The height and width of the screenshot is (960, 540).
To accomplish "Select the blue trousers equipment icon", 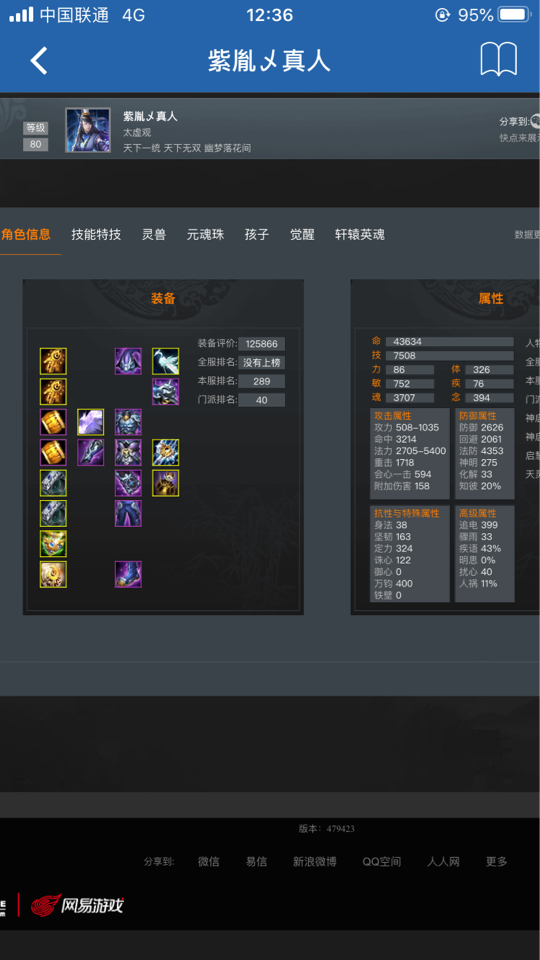I will (128, 514).
